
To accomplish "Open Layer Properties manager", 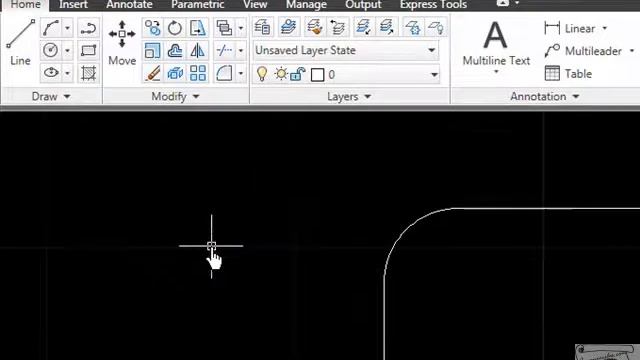I will tap(263, 27).
